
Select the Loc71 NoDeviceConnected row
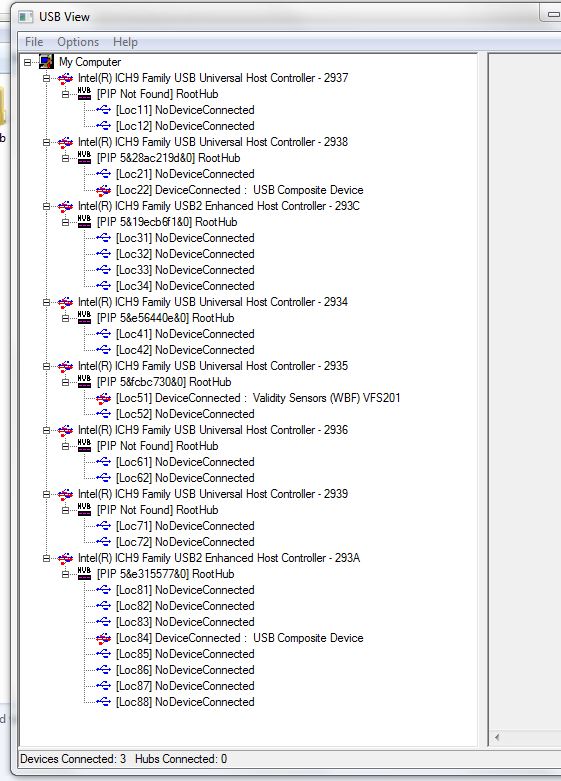tap(185, 526)
